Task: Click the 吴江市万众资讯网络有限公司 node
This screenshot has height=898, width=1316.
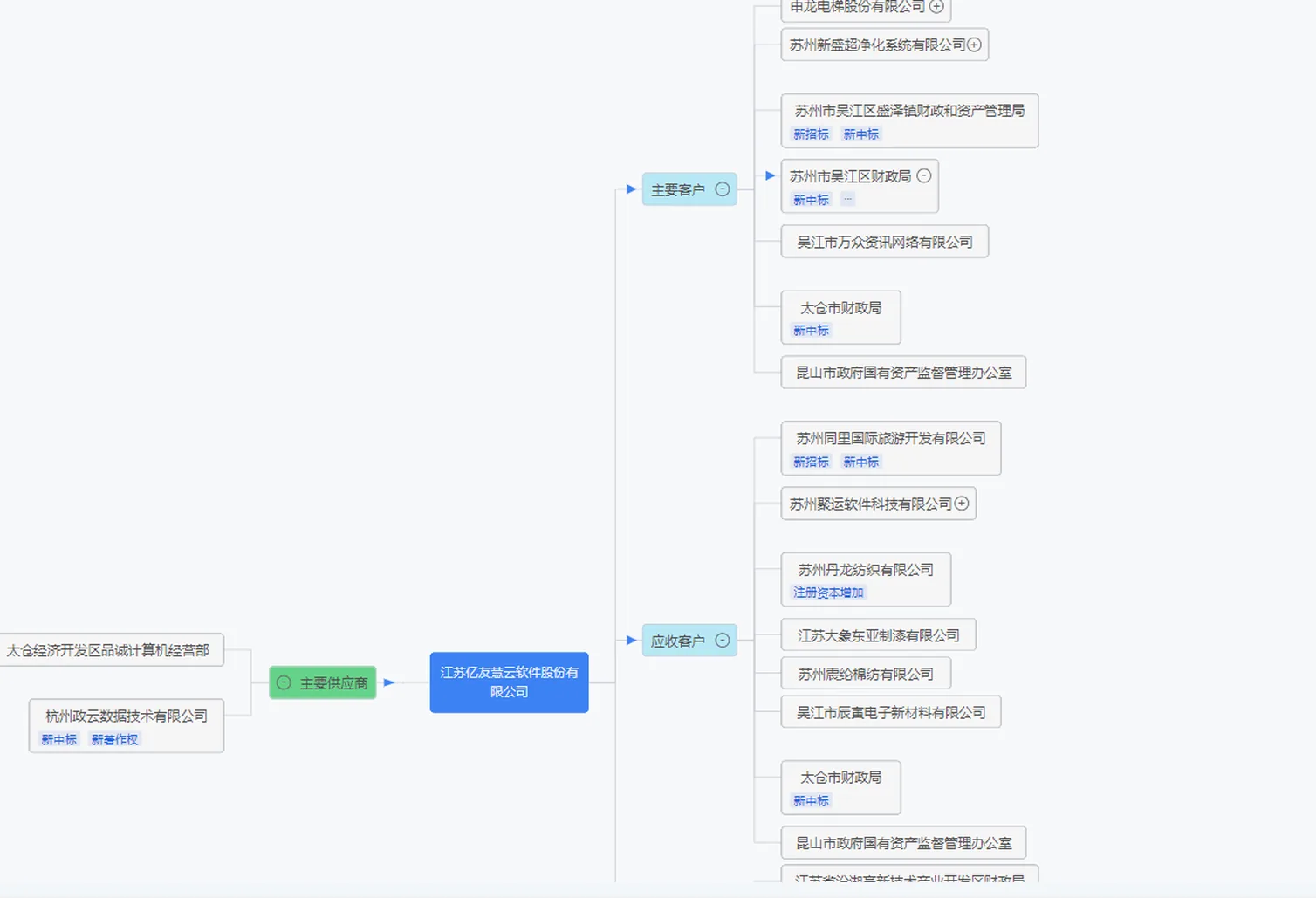Action: click(885, 242)
